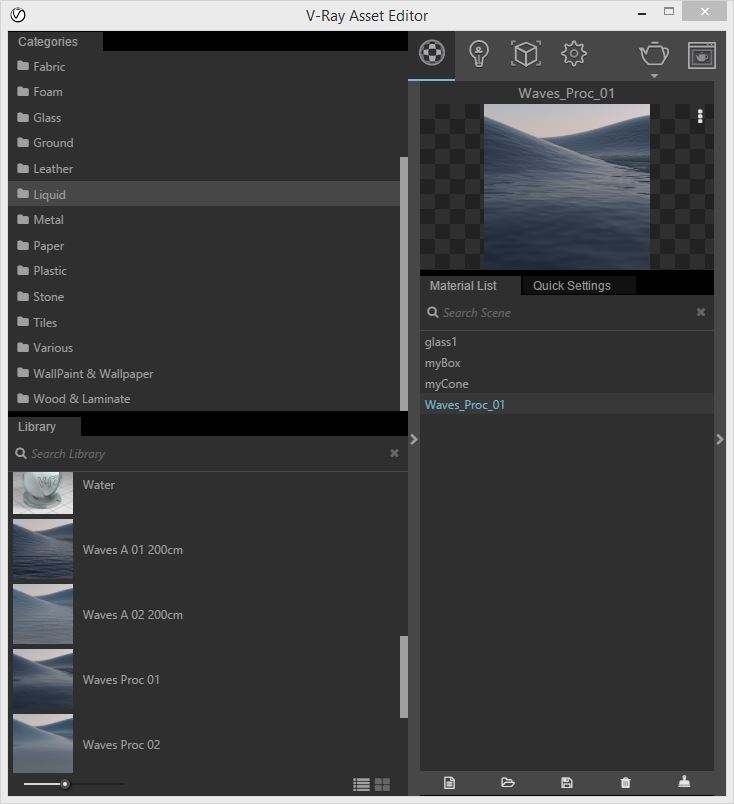Switch to the Material List tab
This screenshot has width=734, height=804.
(470, 286)
